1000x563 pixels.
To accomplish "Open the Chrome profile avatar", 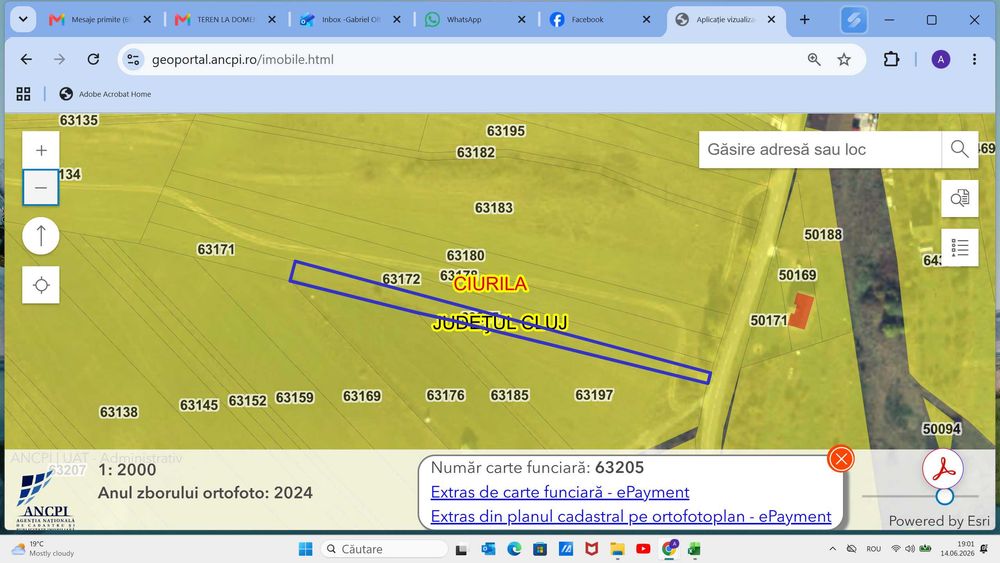I will tap(941, 59).
